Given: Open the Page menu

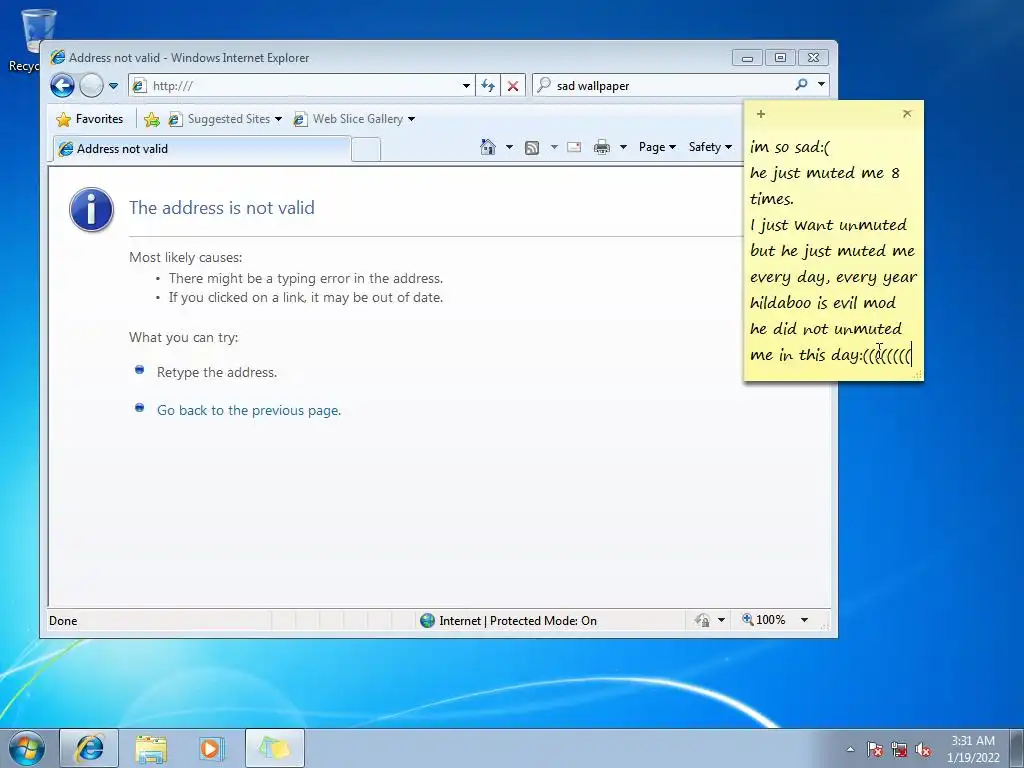Looking at the screenshot, I should point(657,147).
